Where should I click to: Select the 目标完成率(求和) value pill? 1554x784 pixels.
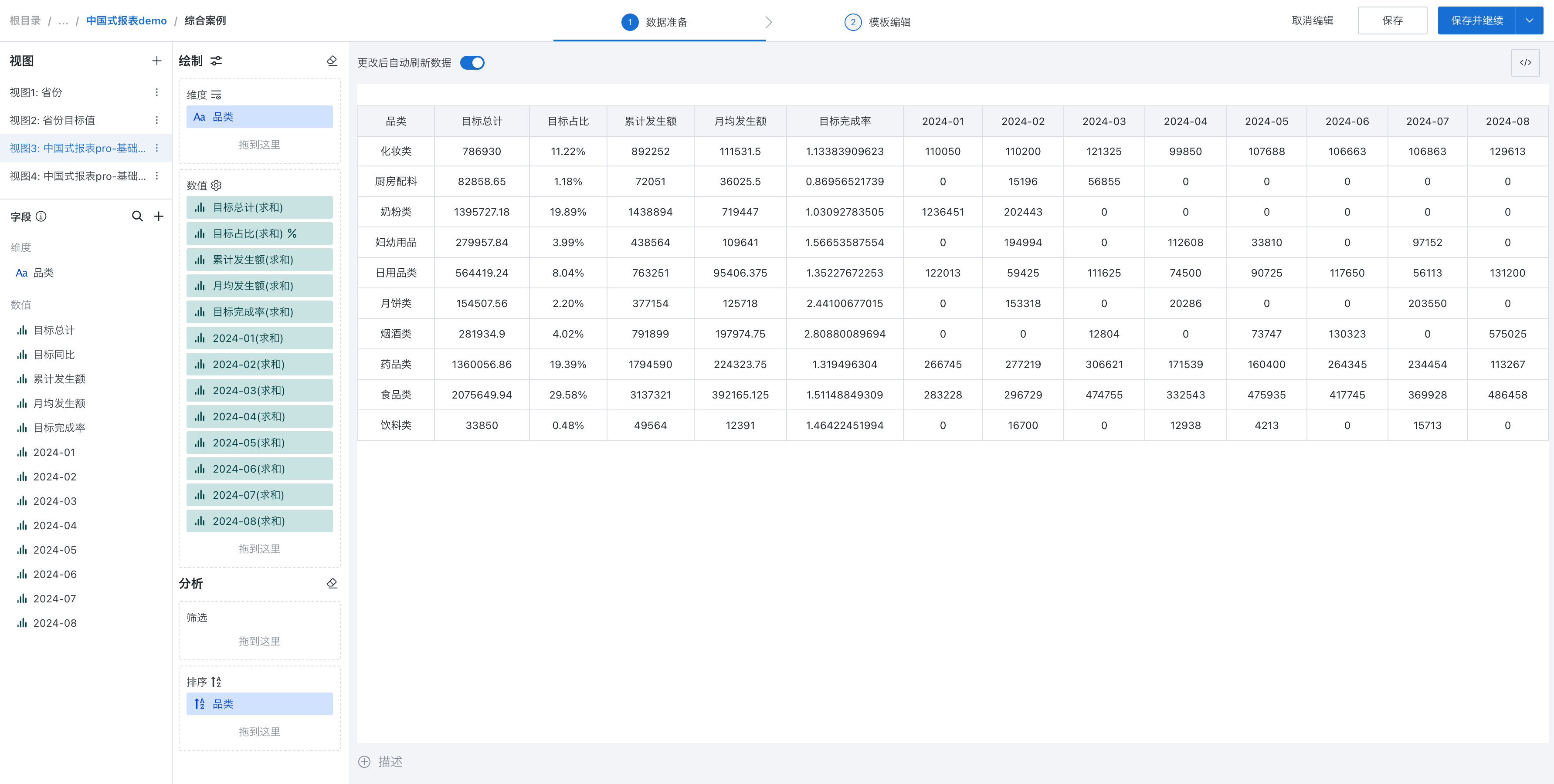pyautogui.click(x=259, y=312)
